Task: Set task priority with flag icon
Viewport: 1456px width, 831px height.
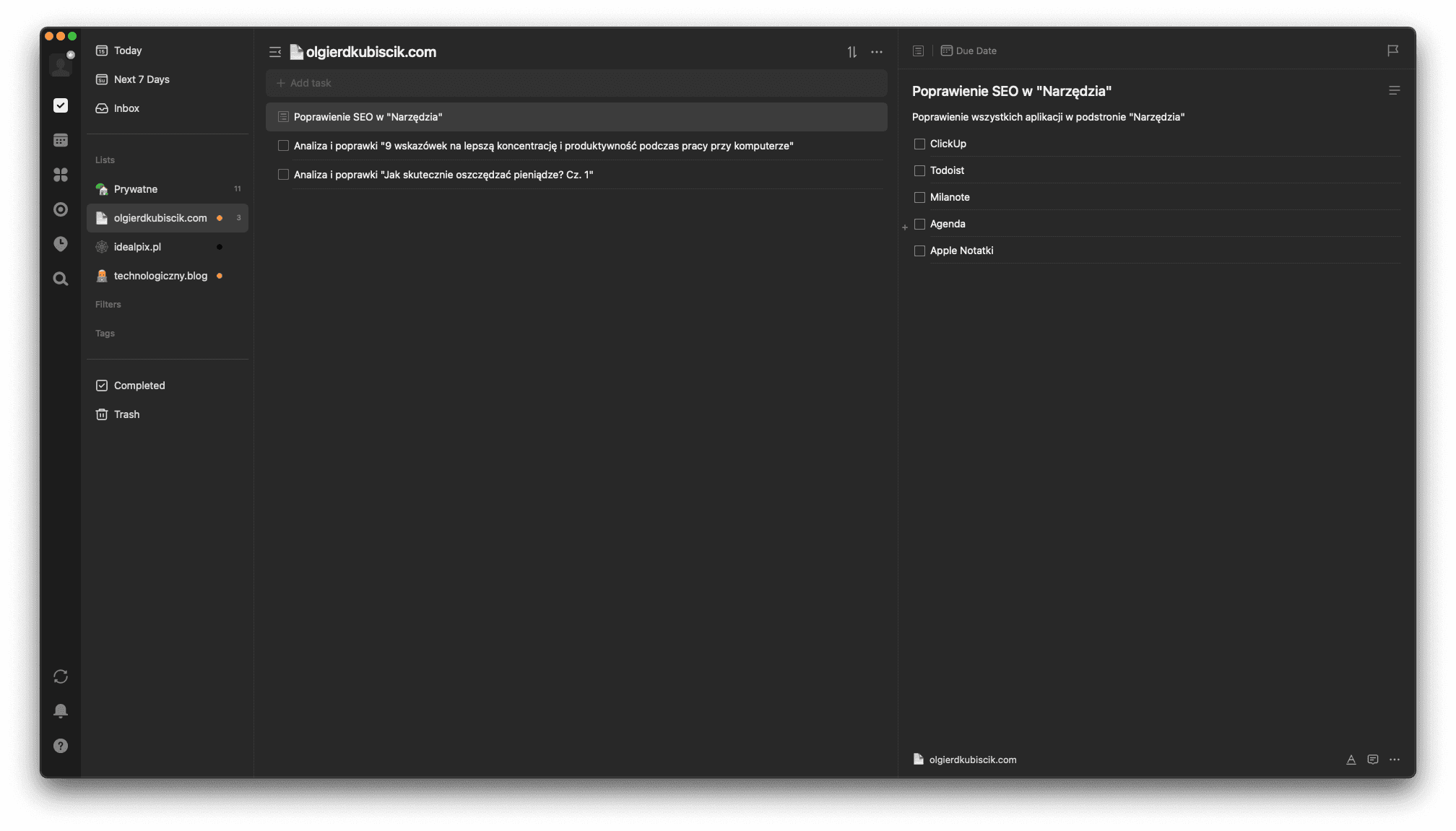Action: click(1392, 51)
